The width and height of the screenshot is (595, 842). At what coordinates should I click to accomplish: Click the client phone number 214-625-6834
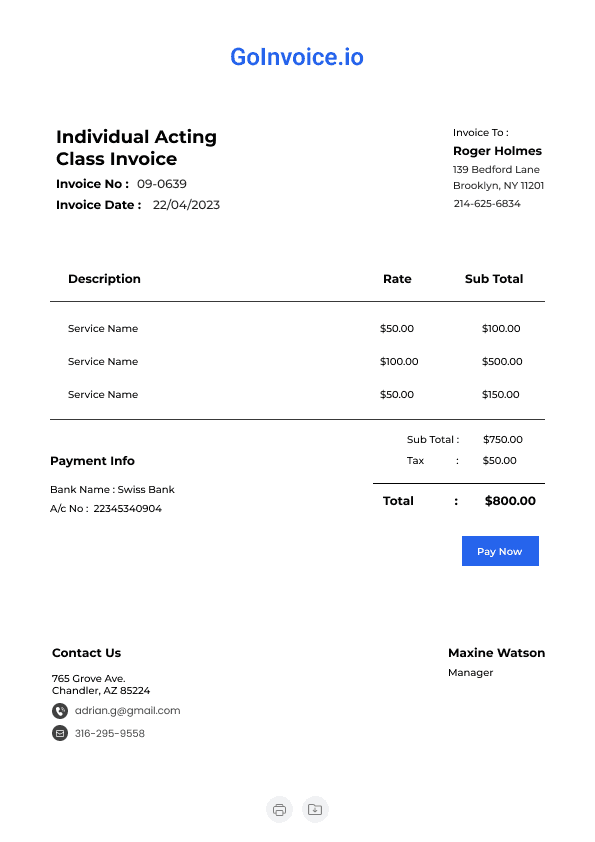pos(487,204)
